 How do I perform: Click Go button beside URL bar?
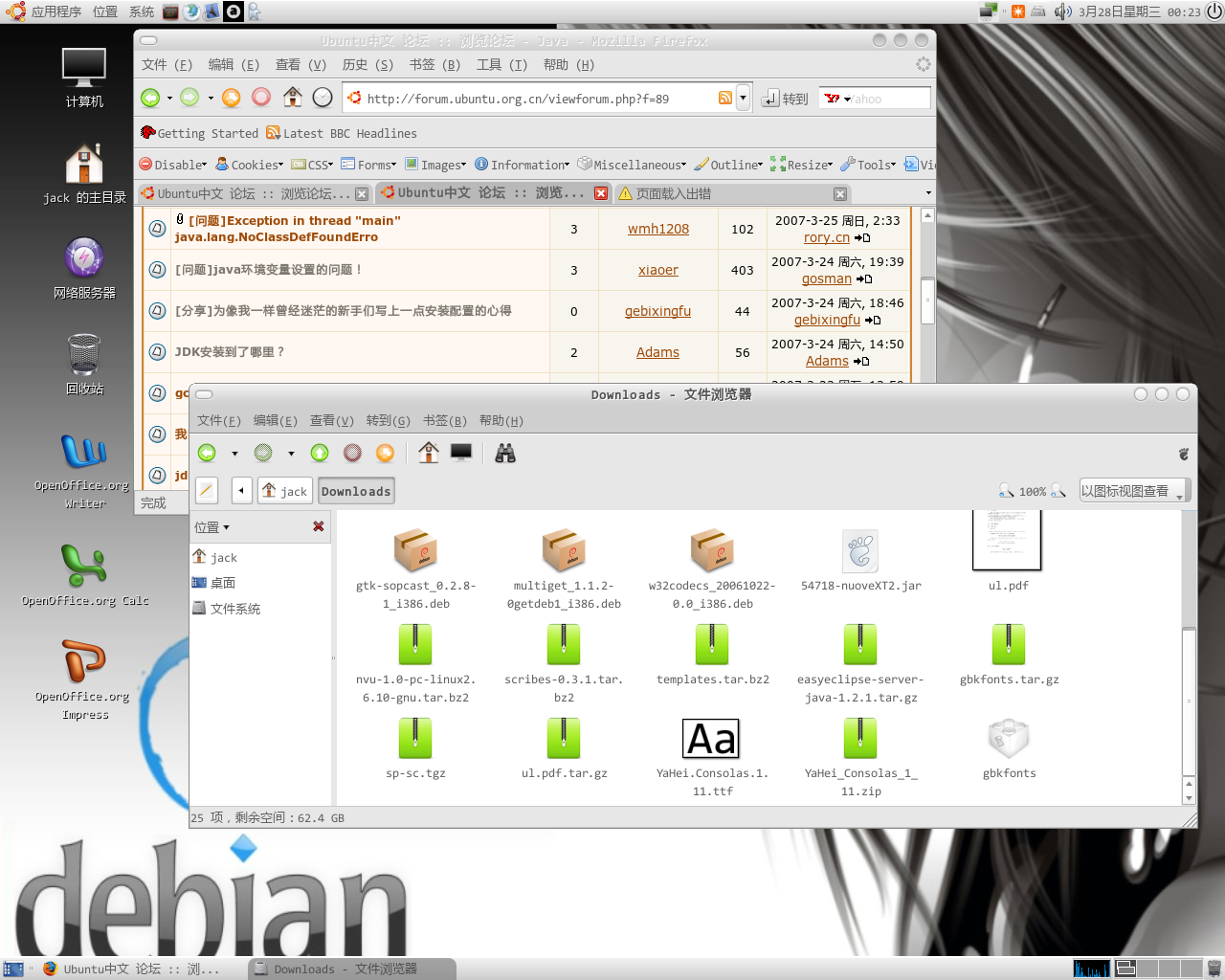(785, 99)
